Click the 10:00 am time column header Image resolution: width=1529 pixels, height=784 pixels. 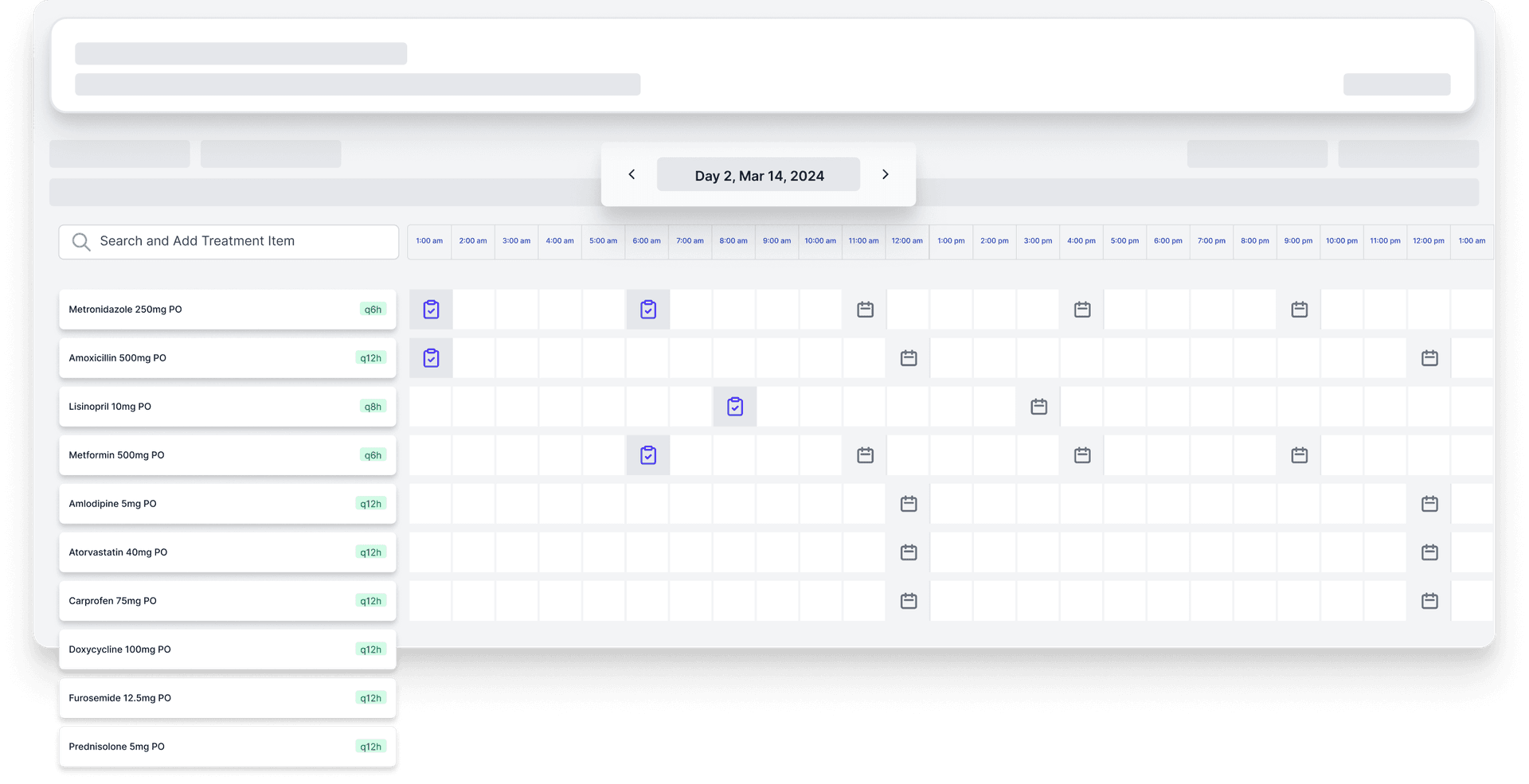[819, 241]
